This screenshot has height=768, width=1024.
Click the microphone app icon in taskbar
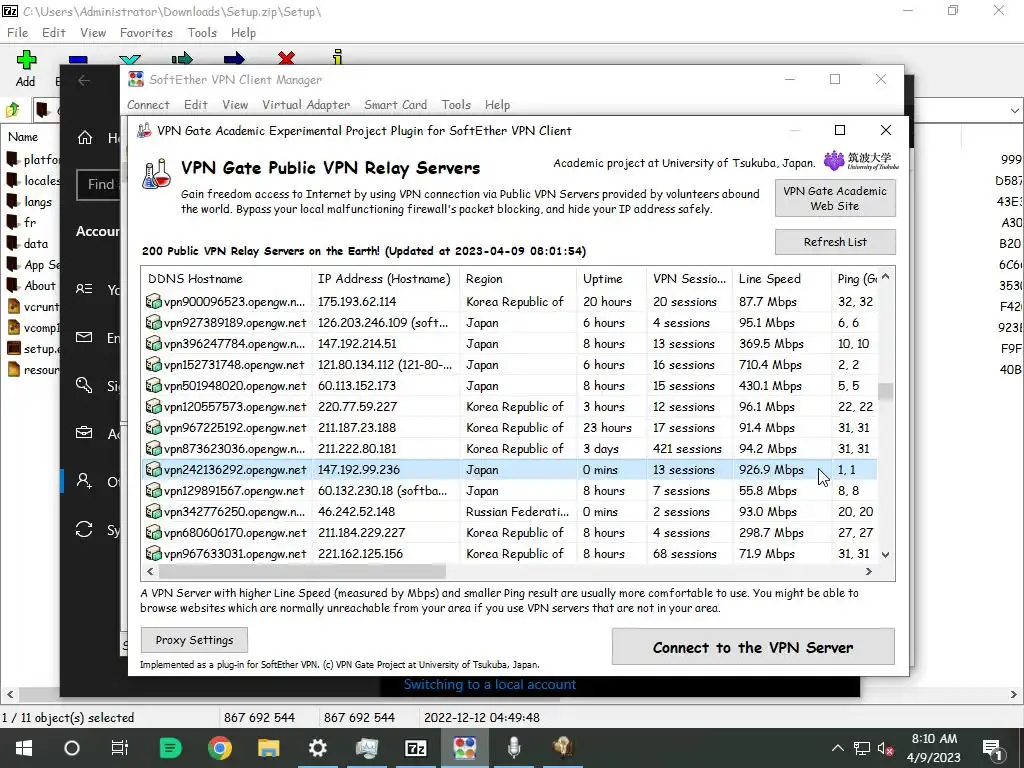coord(514,748)
